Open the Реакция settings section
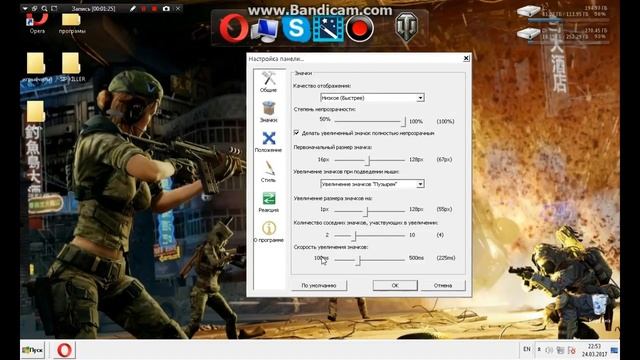Viewport: 640px width, 360px height. (269, 202)
